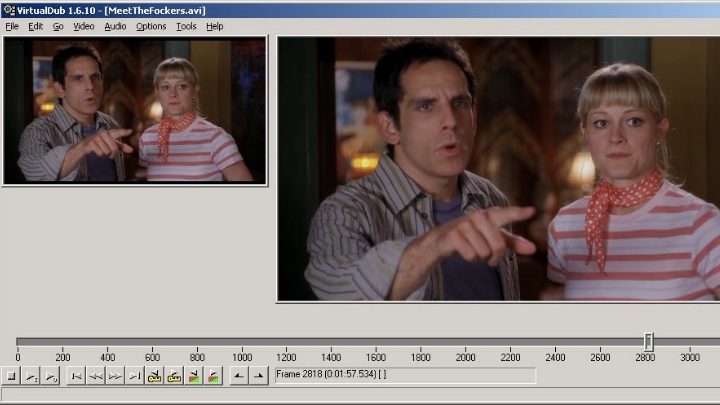
Task: Play the output video preview
Action: (x=51, y=376)
